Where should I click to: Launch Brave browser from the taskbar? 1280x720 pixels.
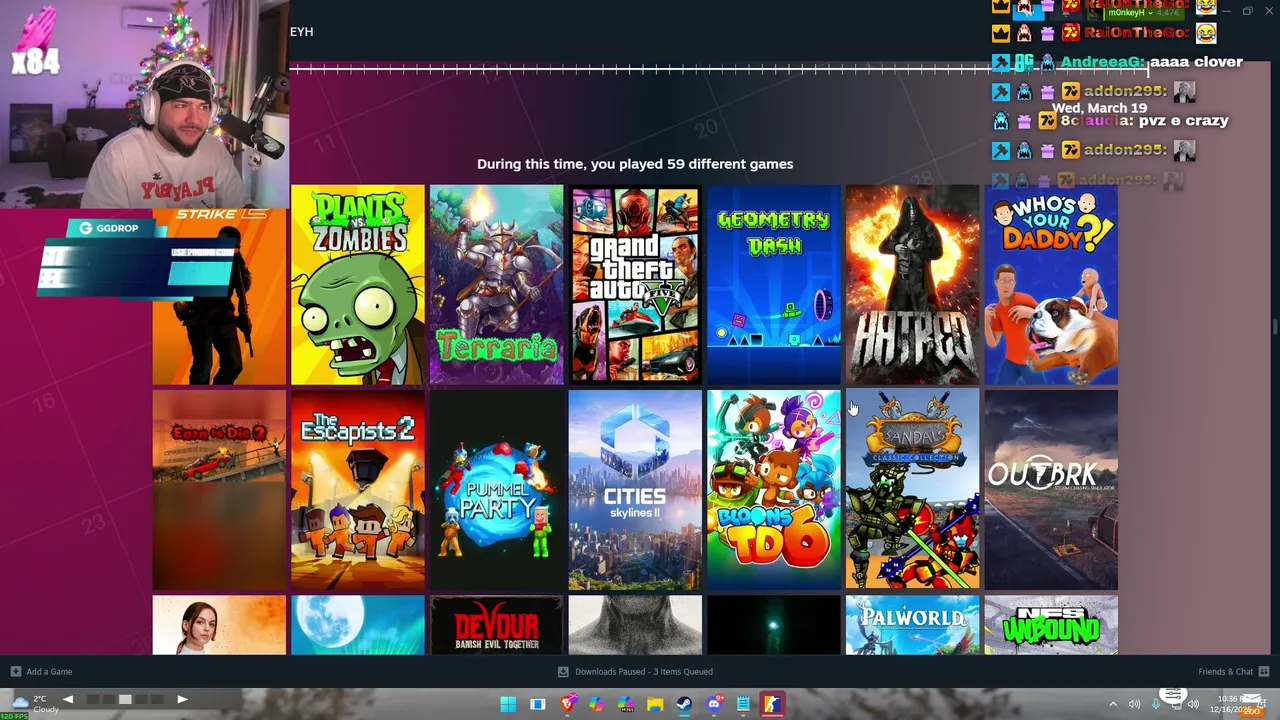[567, 704]
